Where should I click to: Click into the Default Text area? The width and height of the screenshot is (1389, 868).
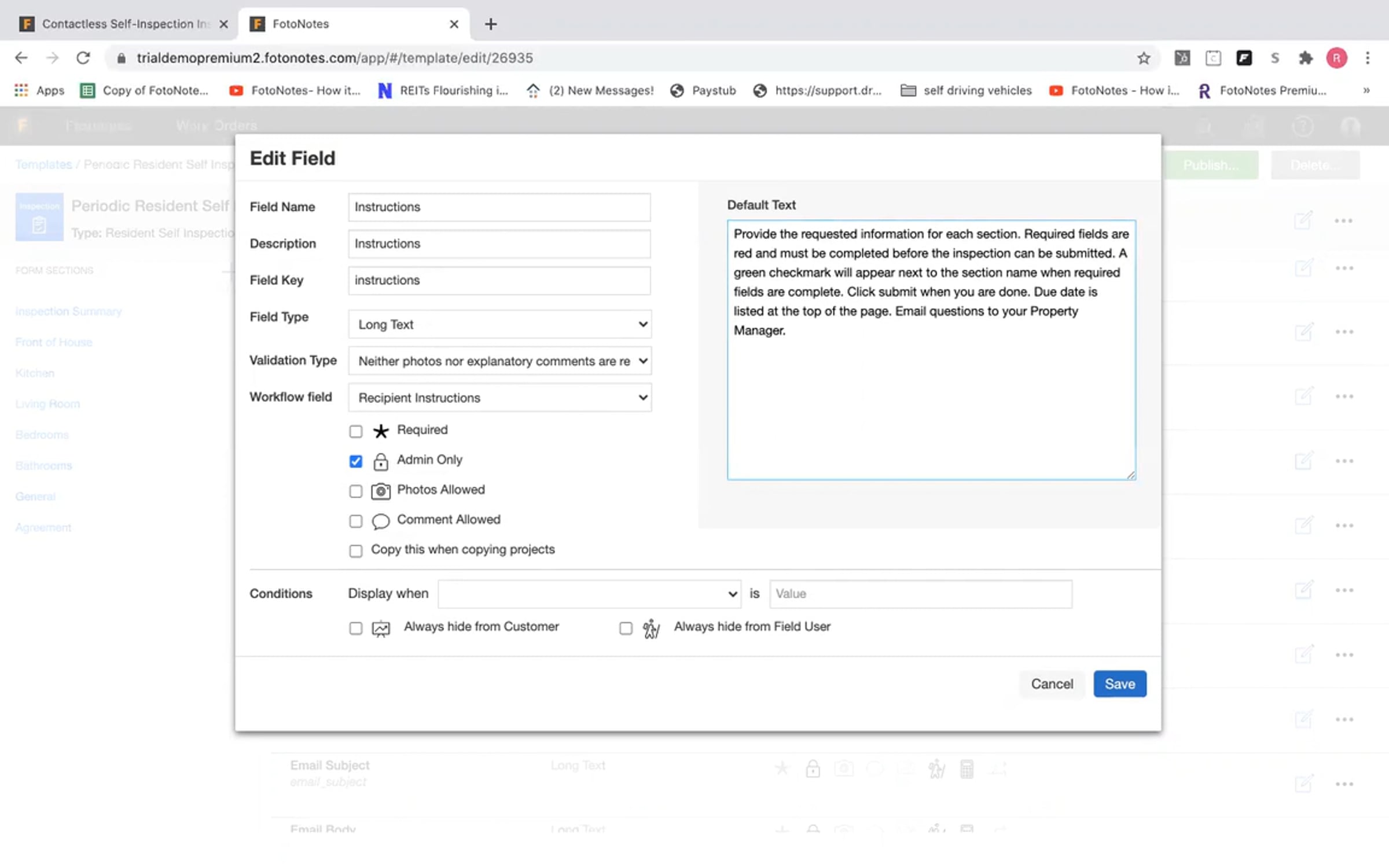tap(931, 350)
